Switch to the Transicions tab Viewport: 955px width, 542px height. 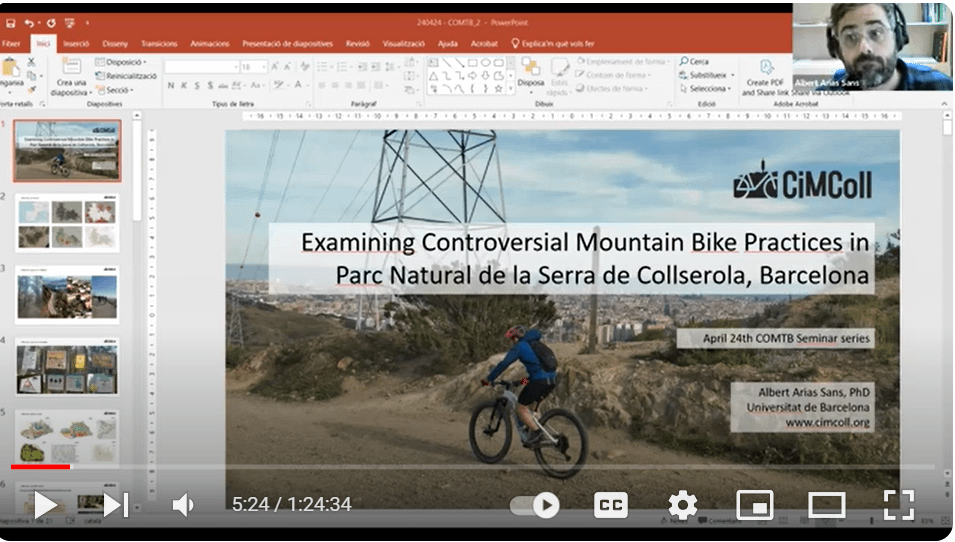[159, 44]
